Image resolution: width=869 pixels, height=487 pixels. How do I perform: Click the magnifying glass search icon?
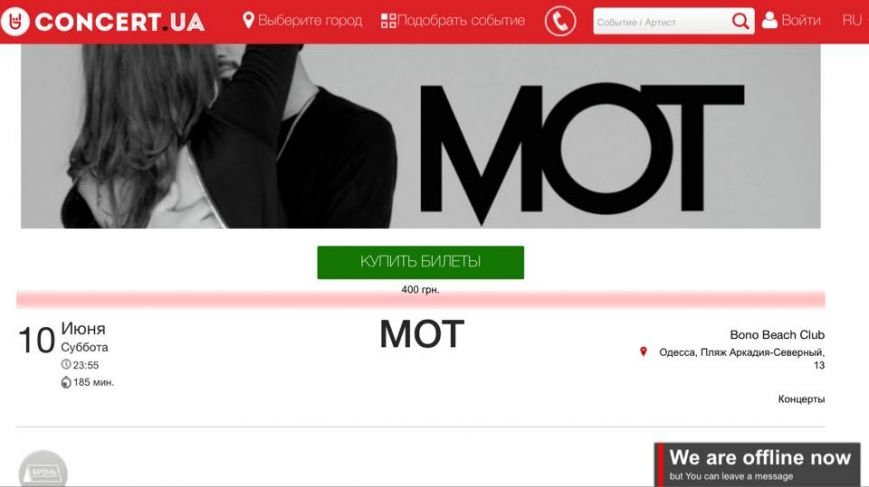coord(740,22)
